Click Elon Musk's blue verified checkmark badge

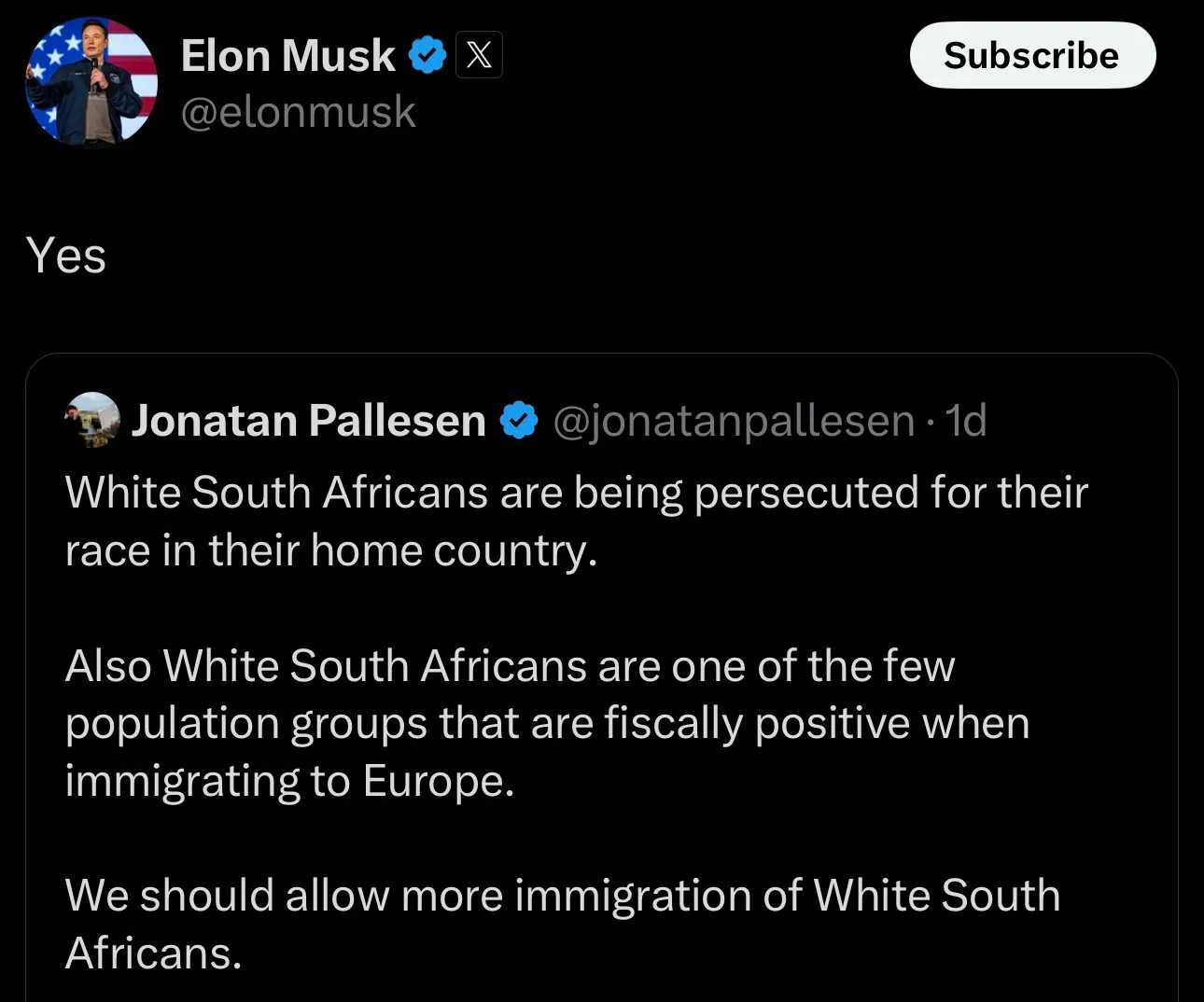tap(427, 54)
